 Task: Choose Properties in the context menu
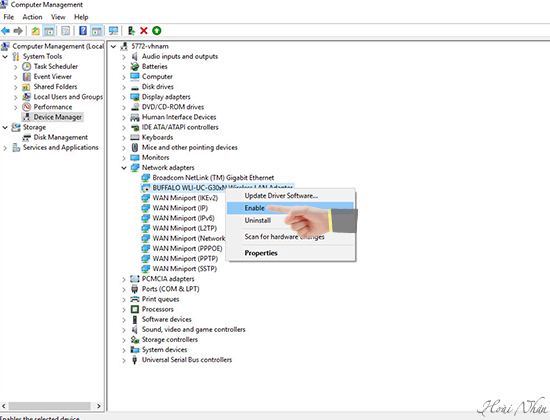pos(261,253)
